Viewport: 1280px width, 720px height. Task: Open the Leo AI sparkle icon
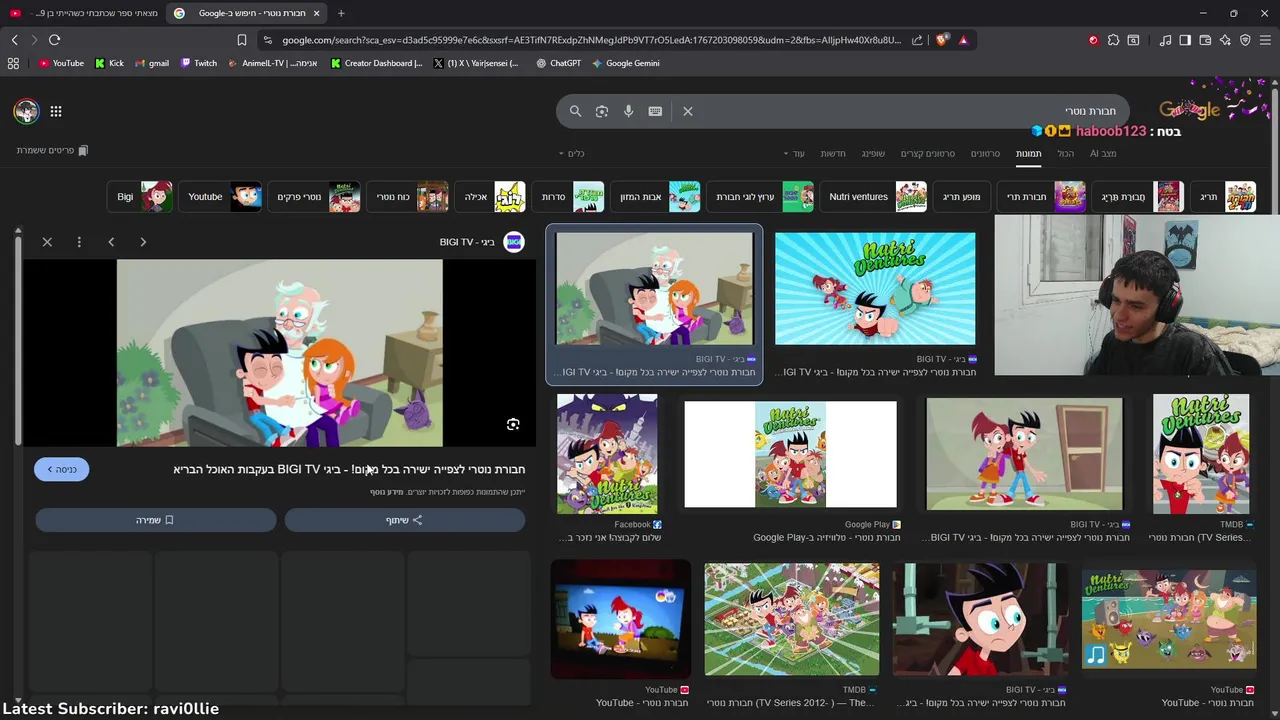1225,40
